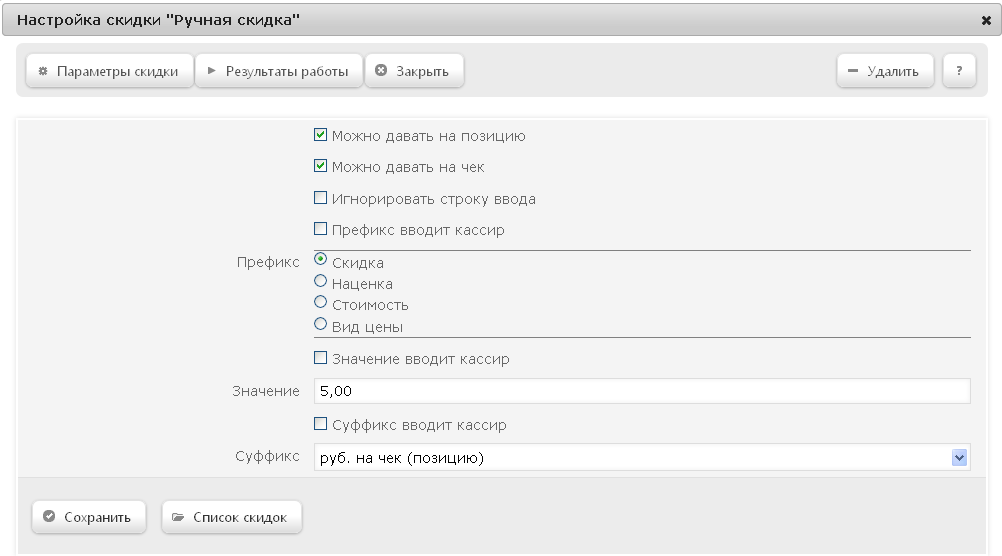The width and height of the screenshot is (1002, 556).
Task: Tick Значение вводит кассир checkbox
Action: point(320,358)
